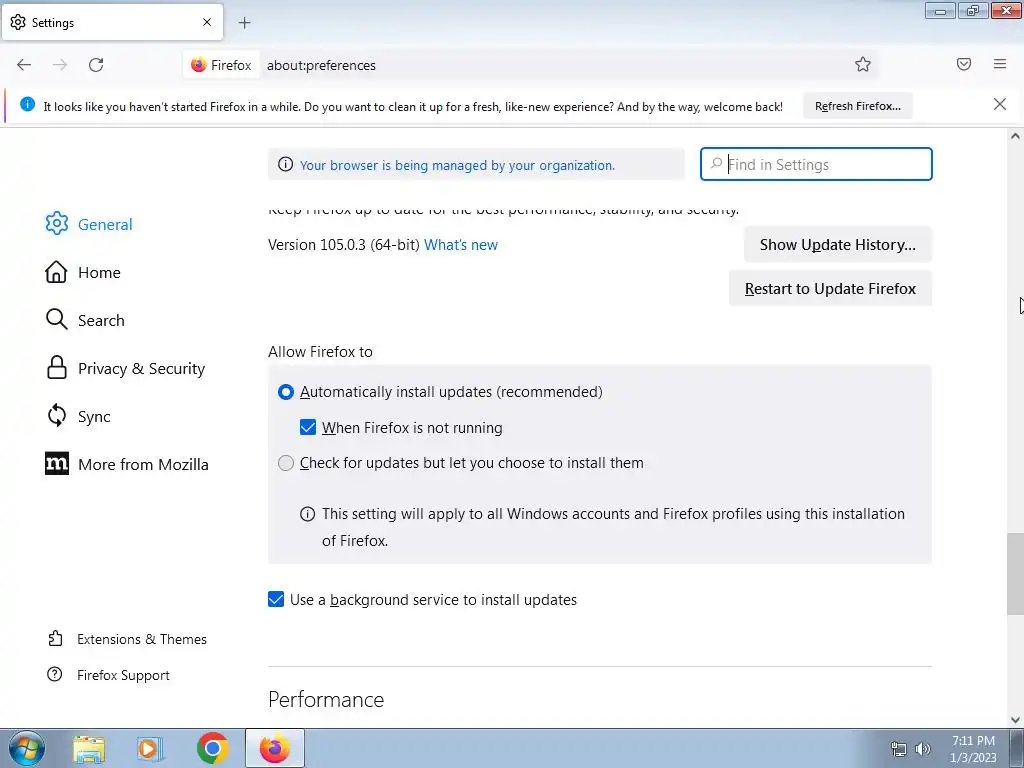This screenshot has height=768, width=1024.
Task: Click the Settings tab title
Action: [53, 23]
